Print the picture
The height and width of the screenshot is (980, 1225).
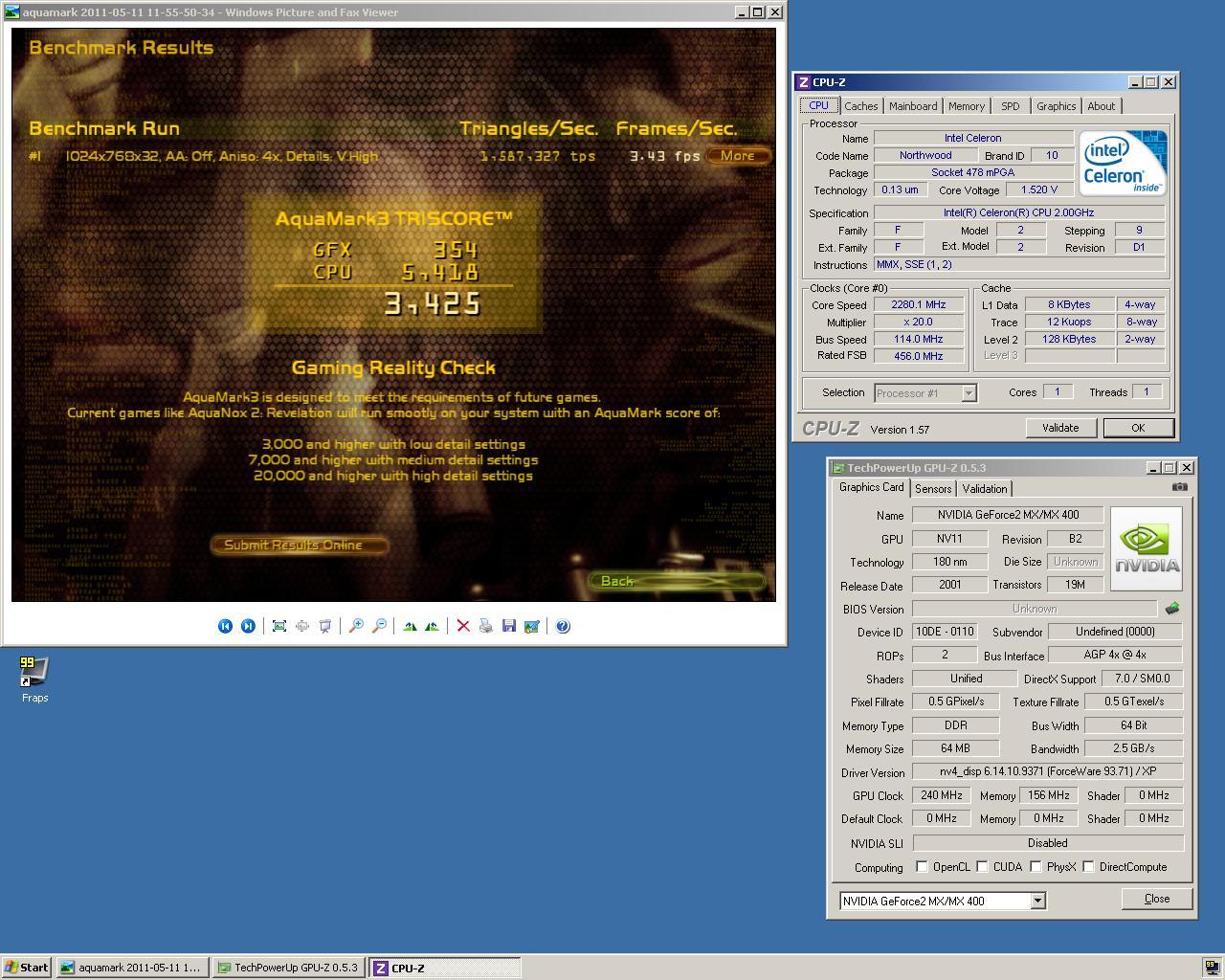pyautogui.click(x=486, y=626)
